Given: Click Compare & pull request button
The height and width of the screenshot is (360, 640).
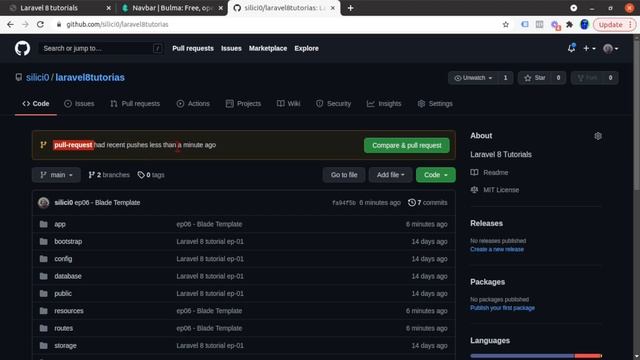Looking at the screenshot, I should pos(407,146).
